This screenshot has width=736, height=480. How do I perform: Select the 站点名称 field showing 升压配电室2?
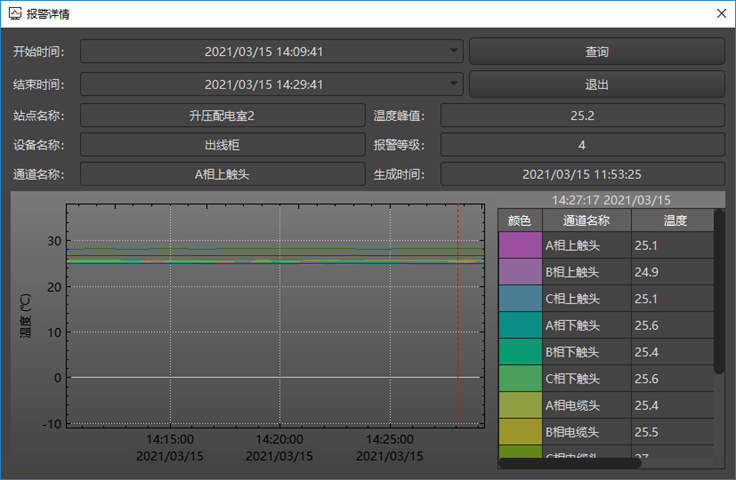click(x=222, y=116)
